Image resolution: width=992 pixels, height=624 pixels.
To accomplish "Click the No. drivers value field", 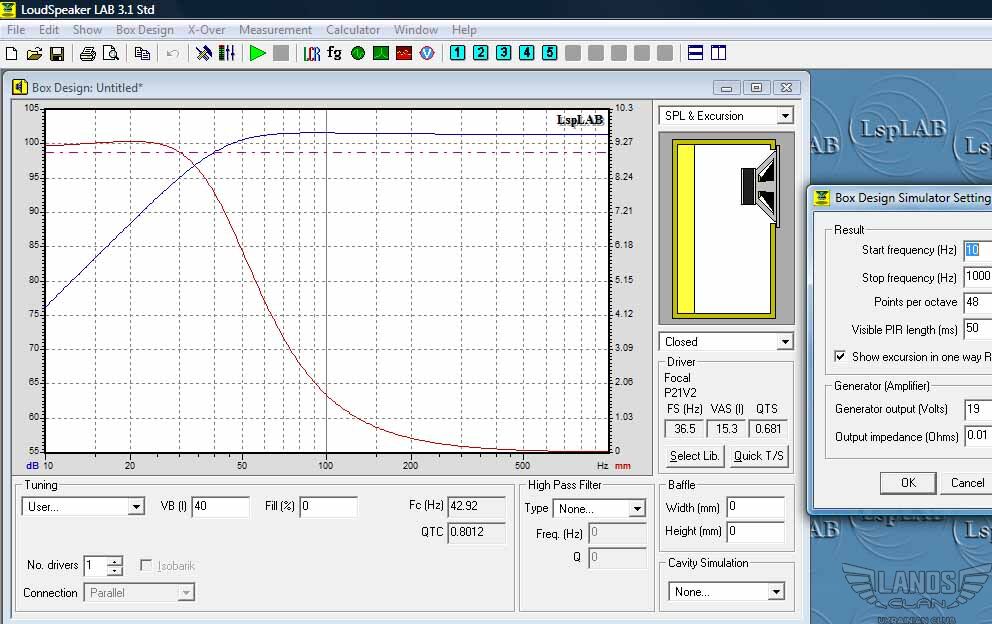I will point(95,565).
